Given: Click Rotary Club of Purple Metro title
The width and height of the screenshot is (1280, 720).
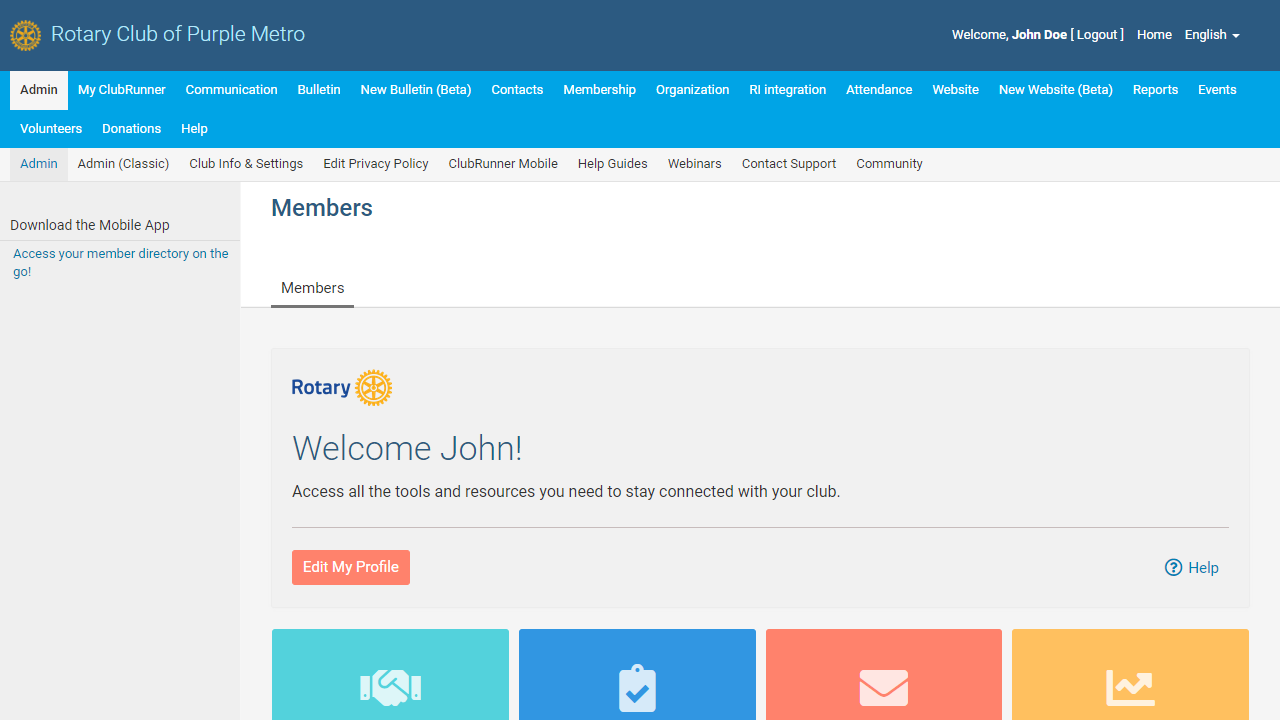Looking at the screenshot, I should click(x=178, y=35).
